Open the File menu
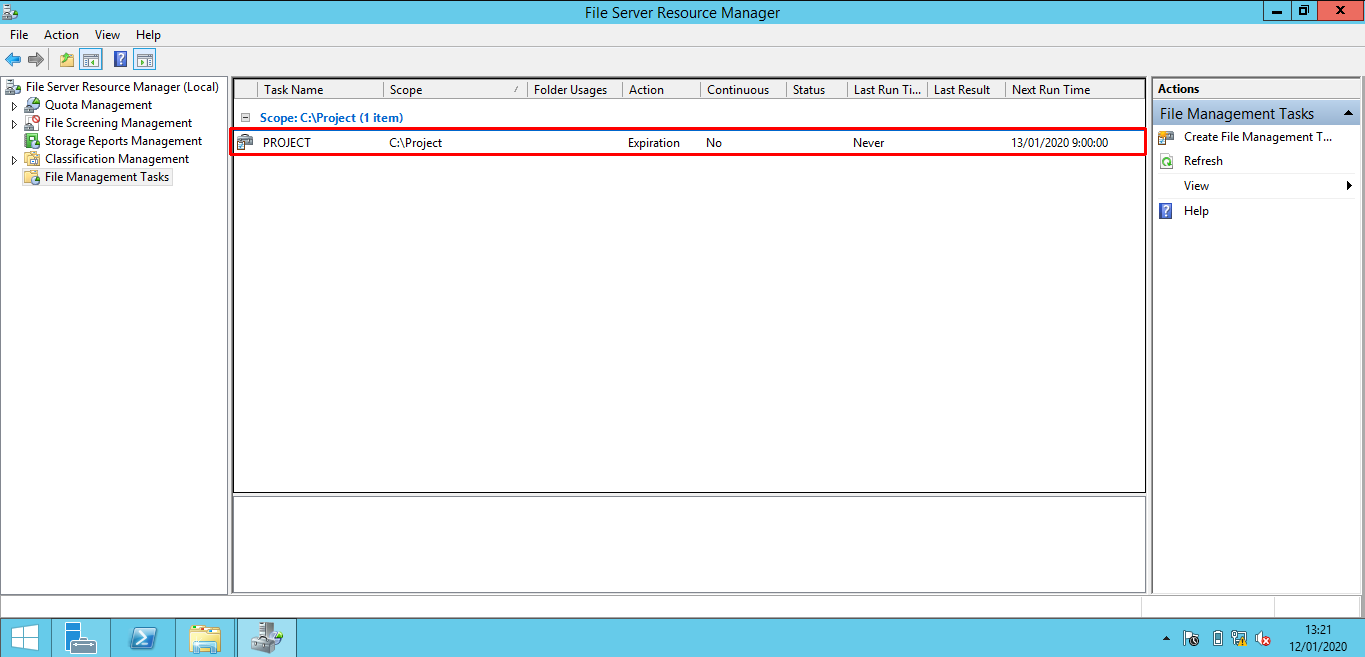This screenshot has height=657, width=1365. coord(19,35)
